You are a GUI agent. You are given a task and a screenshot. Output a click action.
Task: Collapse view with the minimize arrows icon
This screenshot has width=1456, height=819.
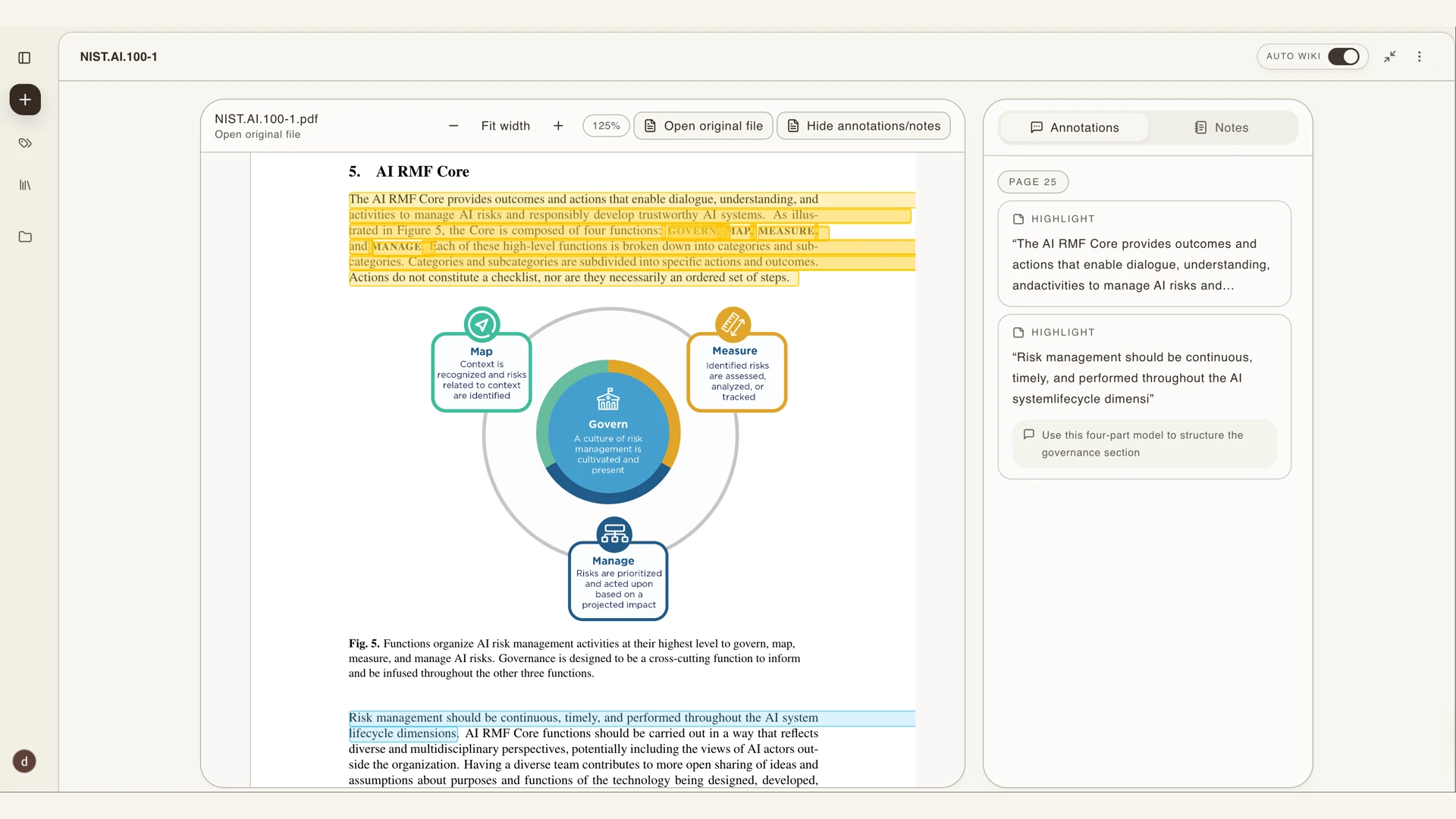(x=1389, y=57)
